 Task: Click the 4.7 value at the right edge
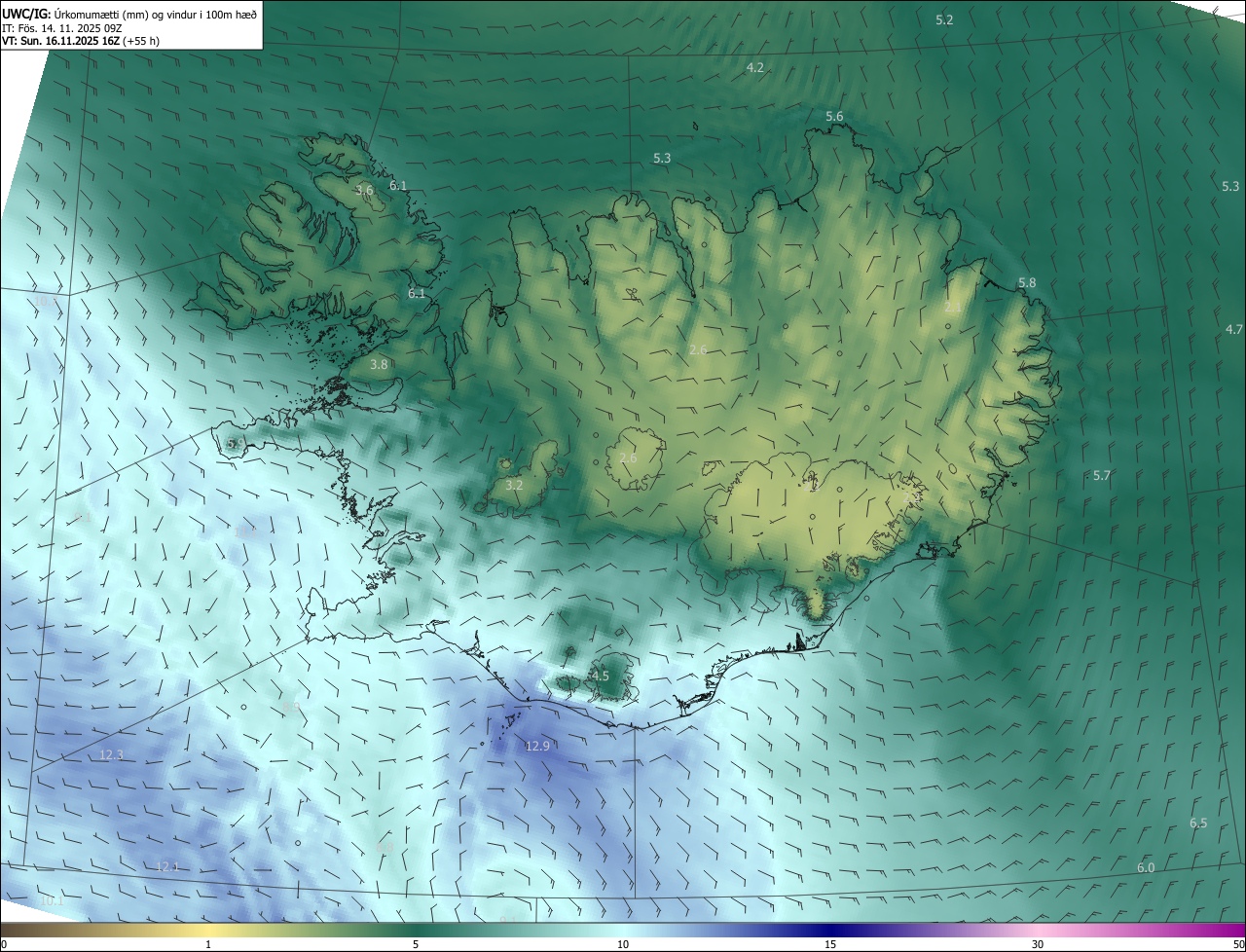pos(1234,330)
